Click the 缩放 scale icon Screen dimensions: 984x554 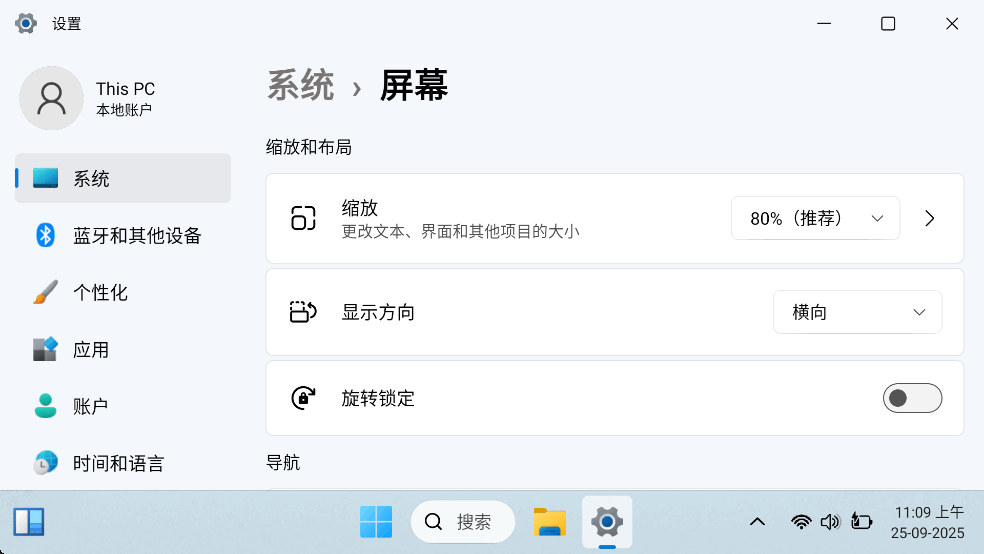tap(303, 218)
